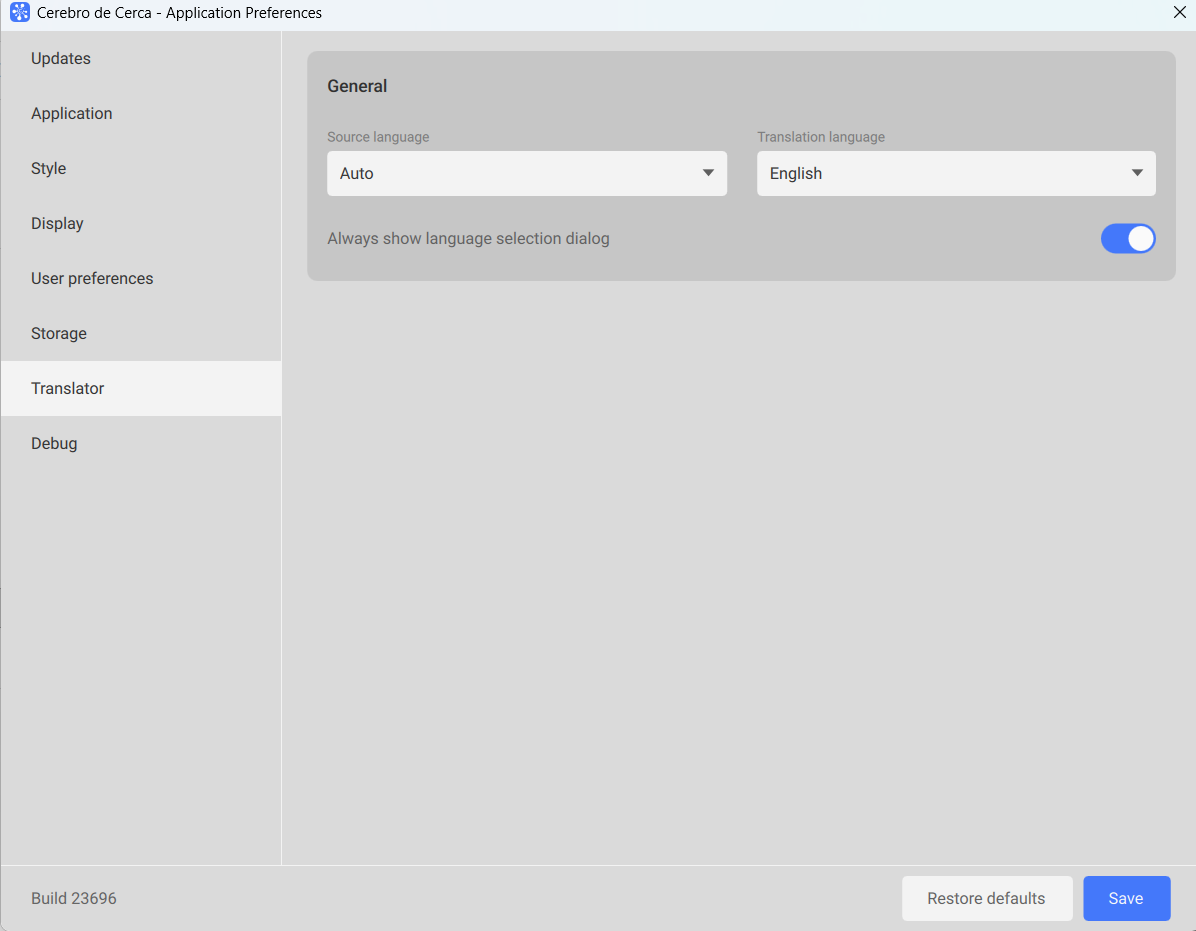1196x931 pixels.
Task: Click the 'Always show language selection dialog' label
Action: coord(468,239)
